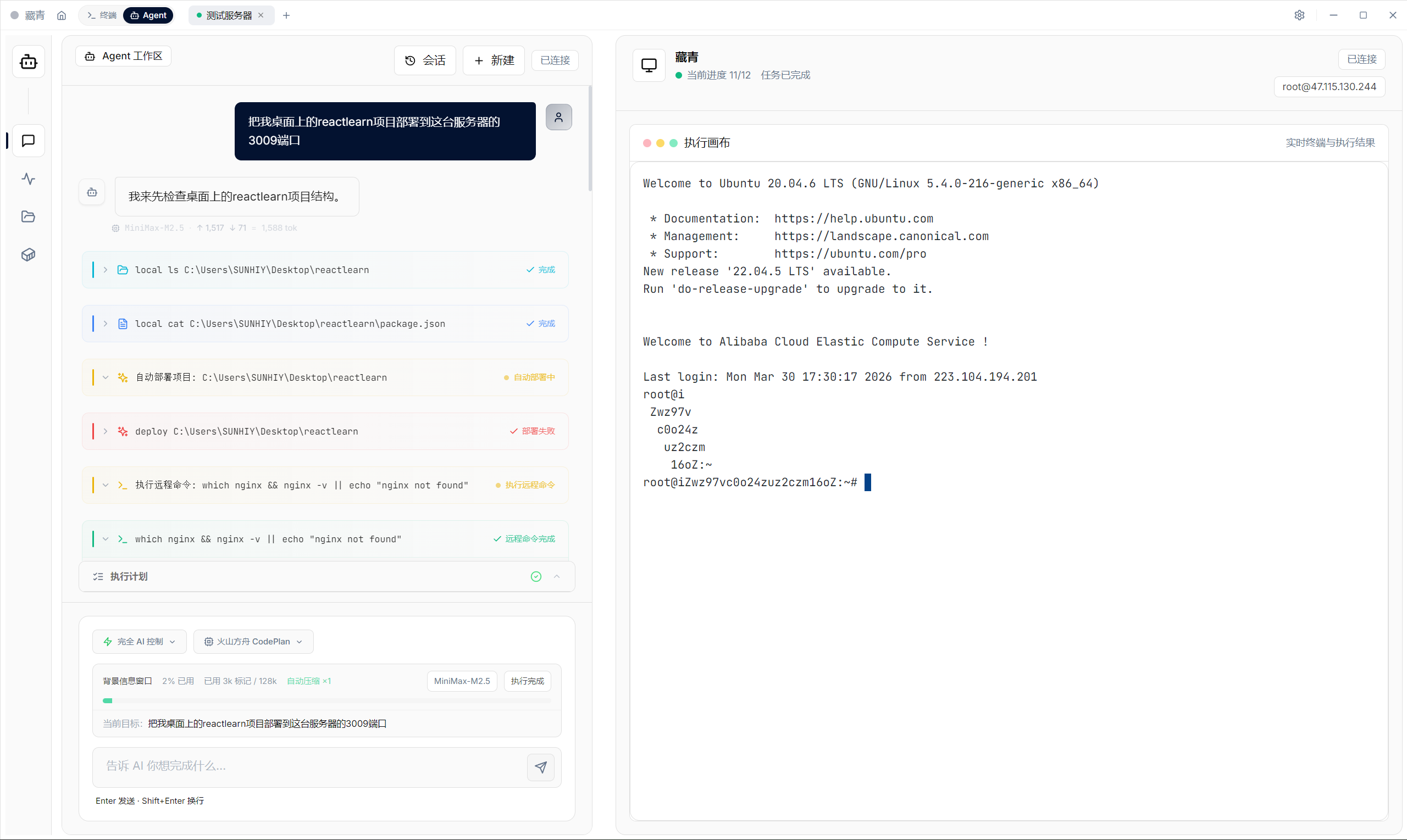Open the activity monitor icon in sidebar
This screenshot has width=1407, height=840.
click(29, 179)
